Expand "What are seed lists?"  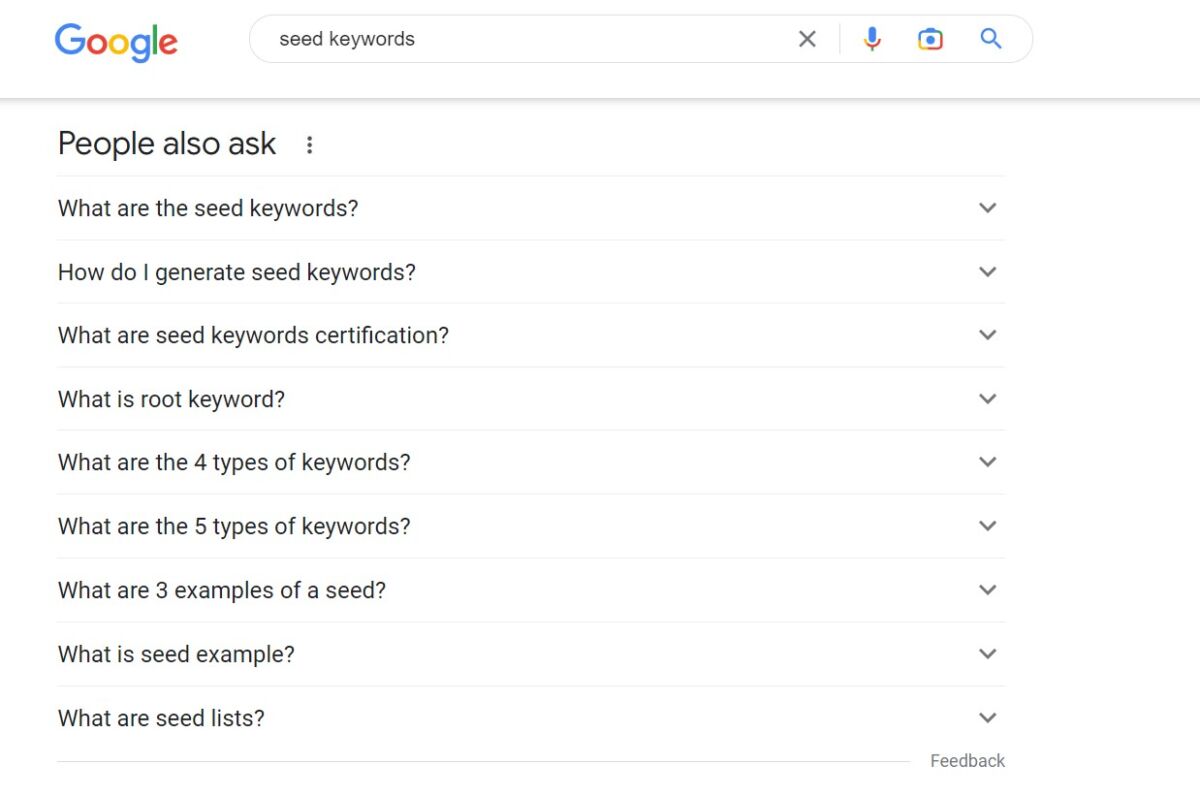987,718
